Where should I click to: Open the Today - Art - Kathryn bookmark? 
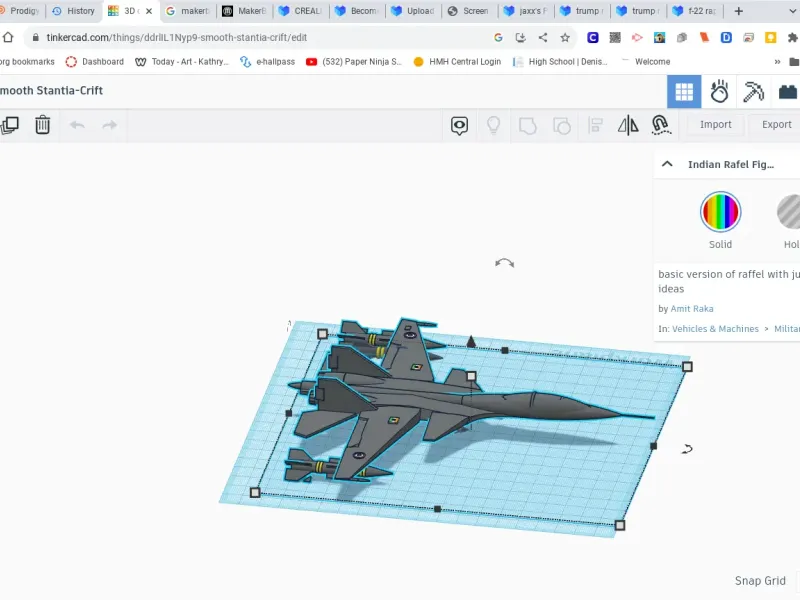click(182, 62)
